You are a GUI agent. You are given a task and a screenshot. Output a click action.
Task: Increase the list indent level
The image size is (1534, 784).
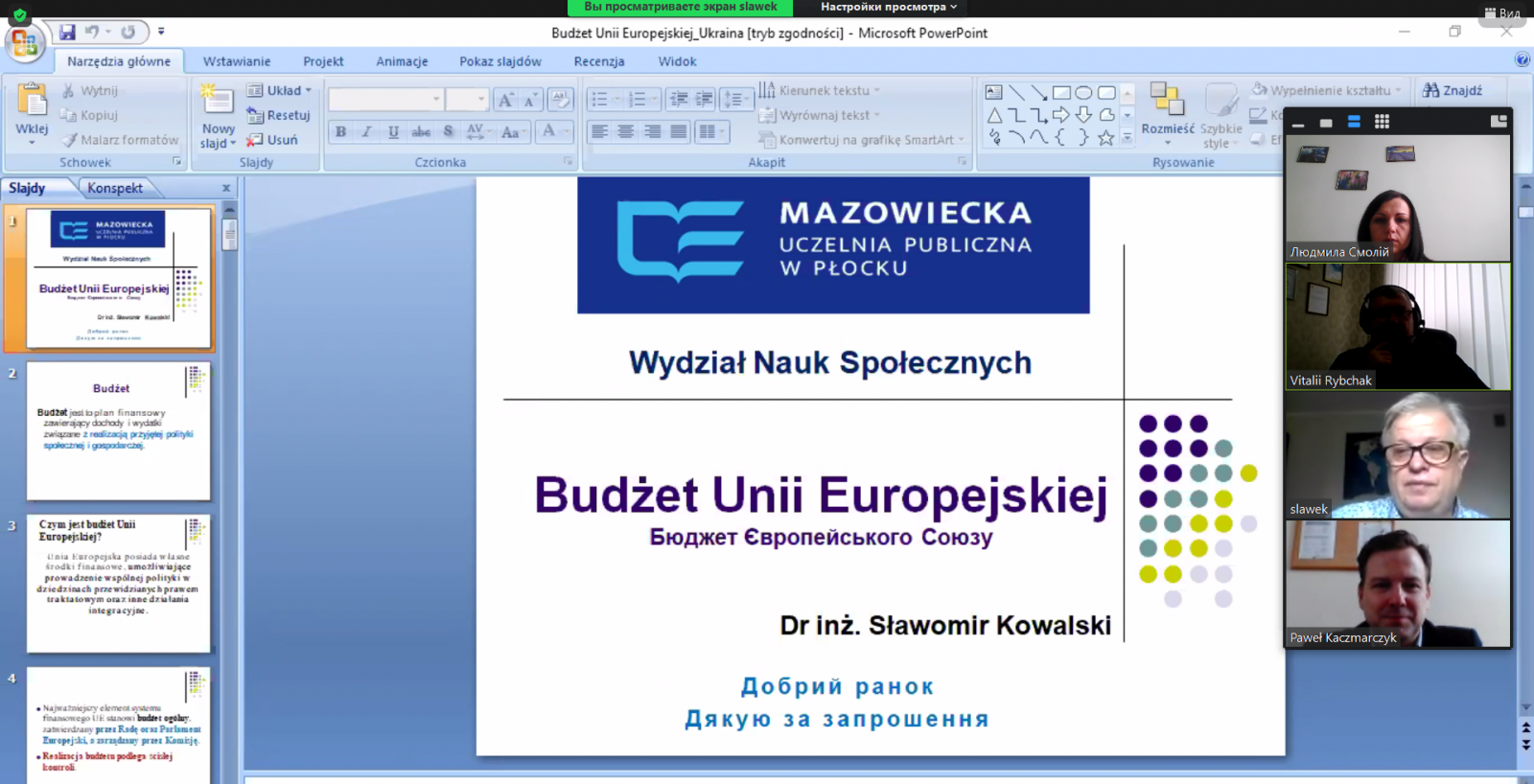[x=704, y=99]
